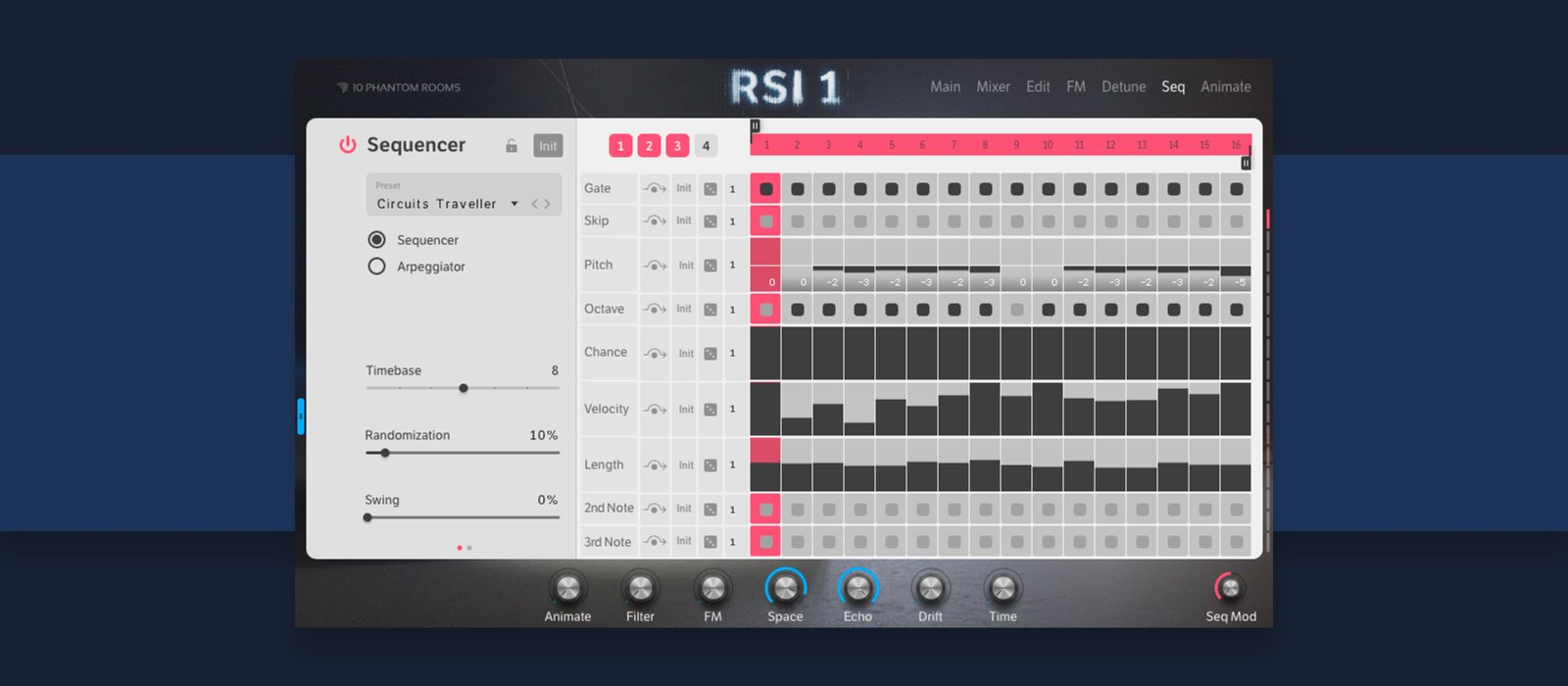This screenshot has width=1568, height=686.
Task: Click the Pitch row dice randomize icon
Action: click(710, 266)
